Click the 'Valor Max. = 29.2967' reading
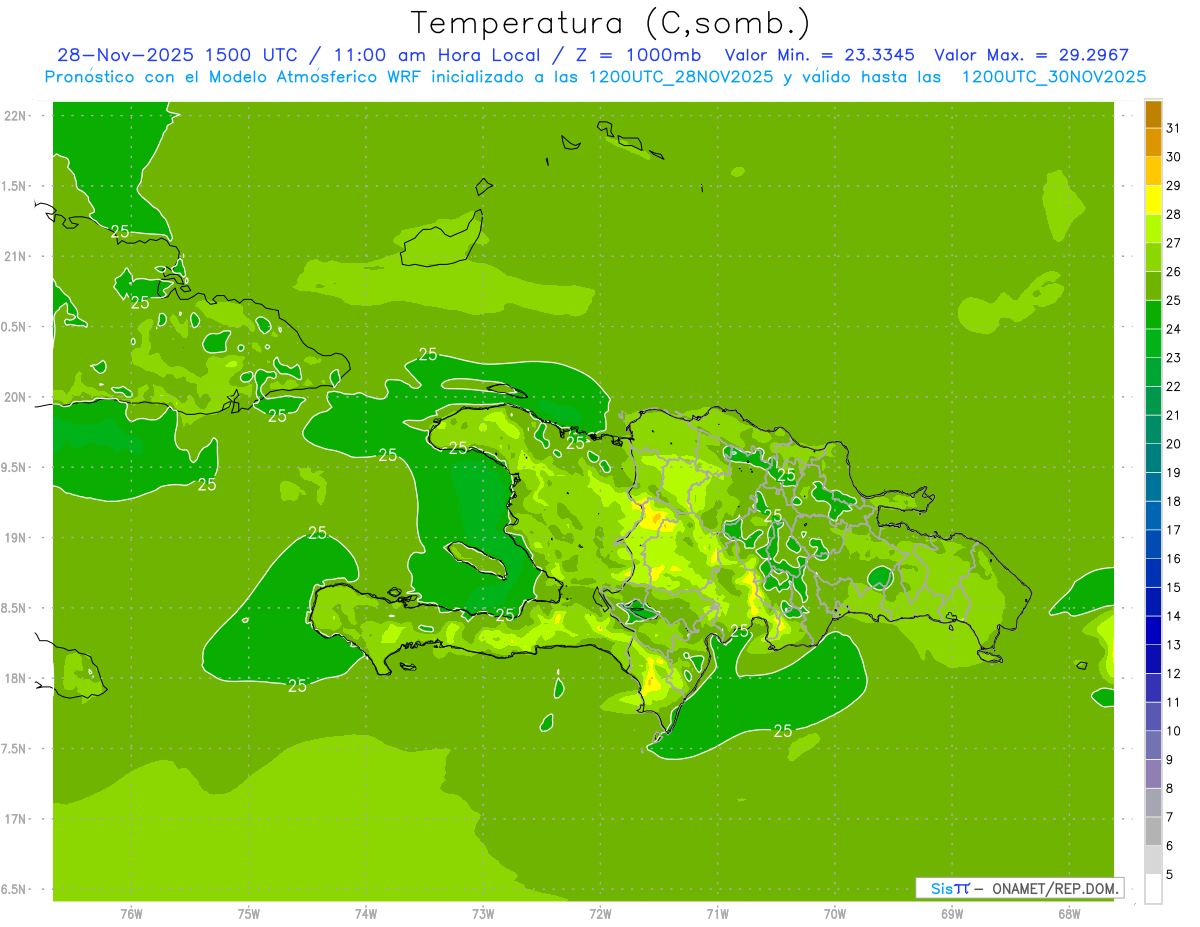Image resolution: width=1200 pixels, height=927 pixels. pyautogui.click(x=1032, y=55)
